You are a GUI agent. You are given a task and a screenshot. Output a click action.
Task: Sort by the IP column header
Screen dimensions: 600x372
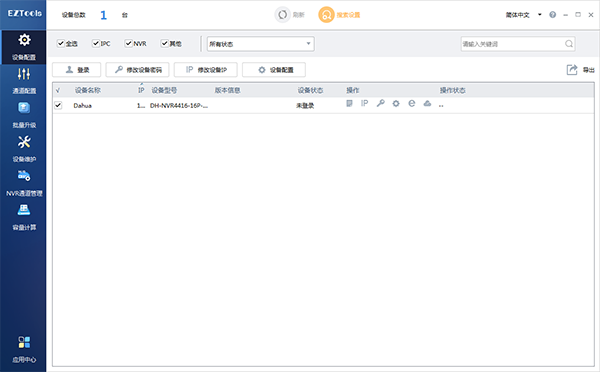pyautogui.click(x=141, y=90)
